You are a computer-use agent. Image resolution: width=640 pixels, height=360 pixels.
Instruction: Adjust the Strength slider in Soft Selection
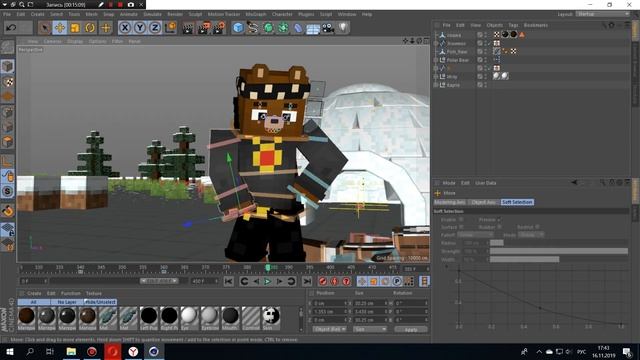coord(558,251)
